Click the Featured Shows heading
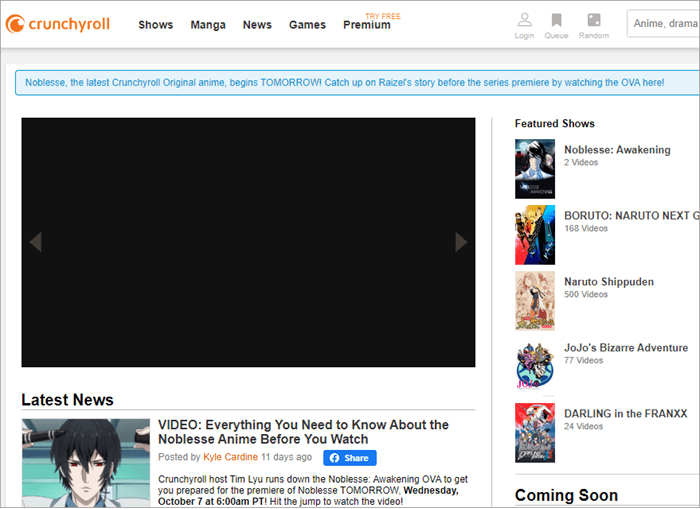 click(x=554, y=124)
